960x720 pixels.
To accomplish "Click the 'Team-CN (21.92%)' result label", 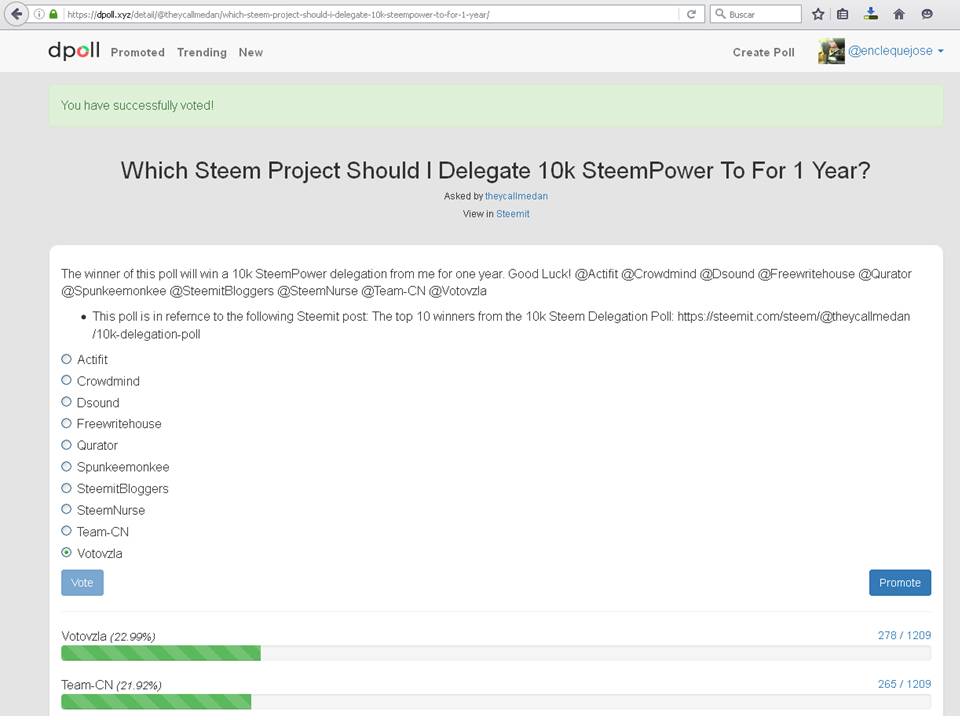I will pyautogui.click(x=111, y=685).
